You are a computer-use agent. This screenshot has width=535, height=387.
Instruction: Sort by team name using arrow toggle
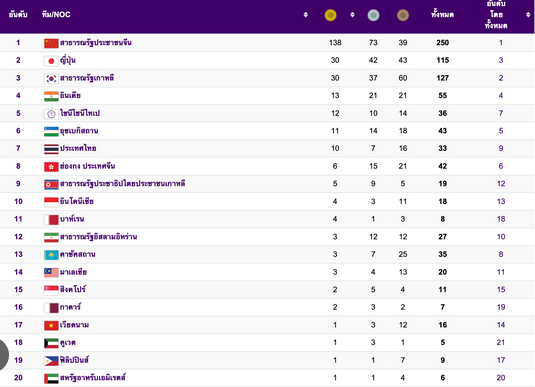tap(306, 15)
